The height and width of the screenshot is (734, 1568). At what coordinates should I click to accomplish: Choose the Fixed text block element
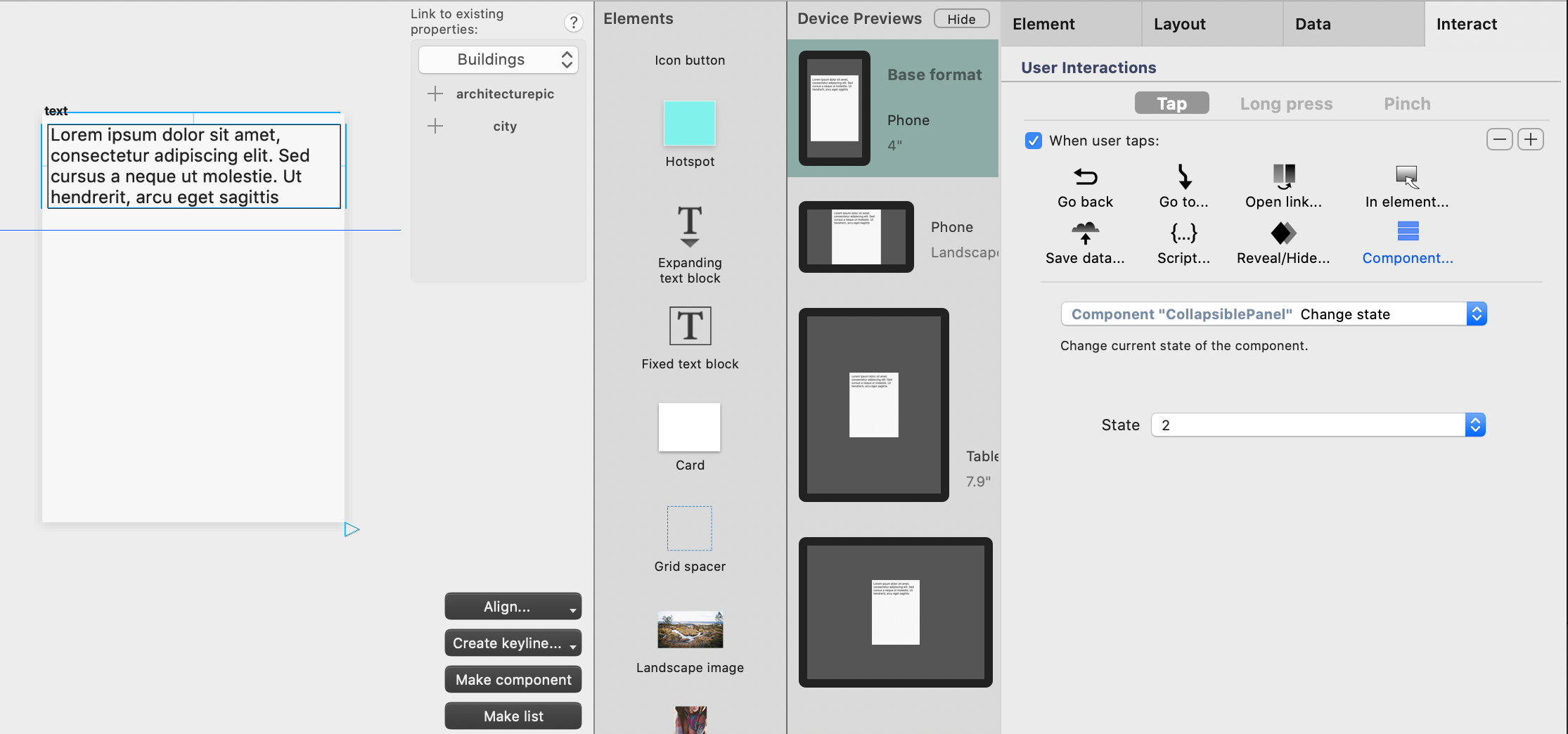coord(689,326)
